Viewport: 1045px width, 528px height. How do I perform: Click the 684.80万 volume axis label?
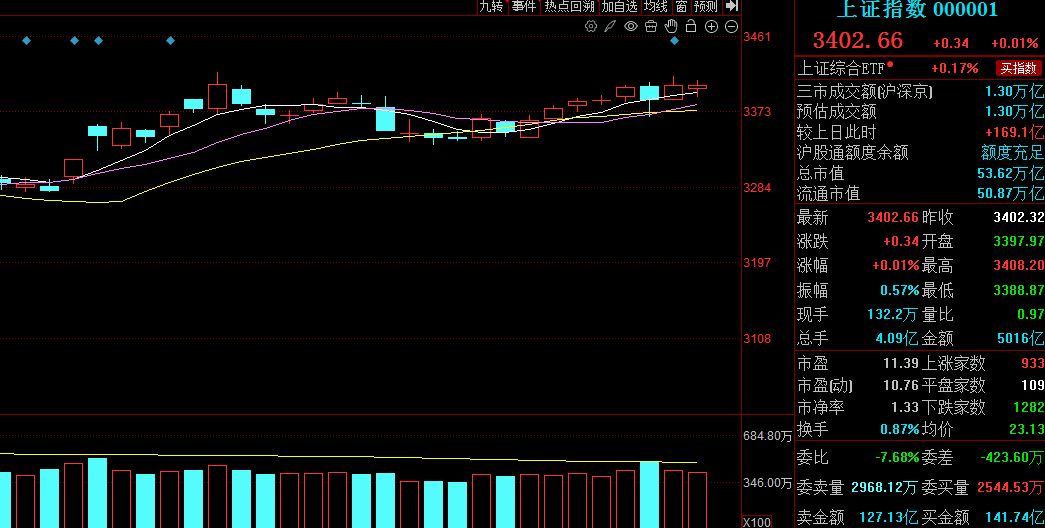point(768,436)
